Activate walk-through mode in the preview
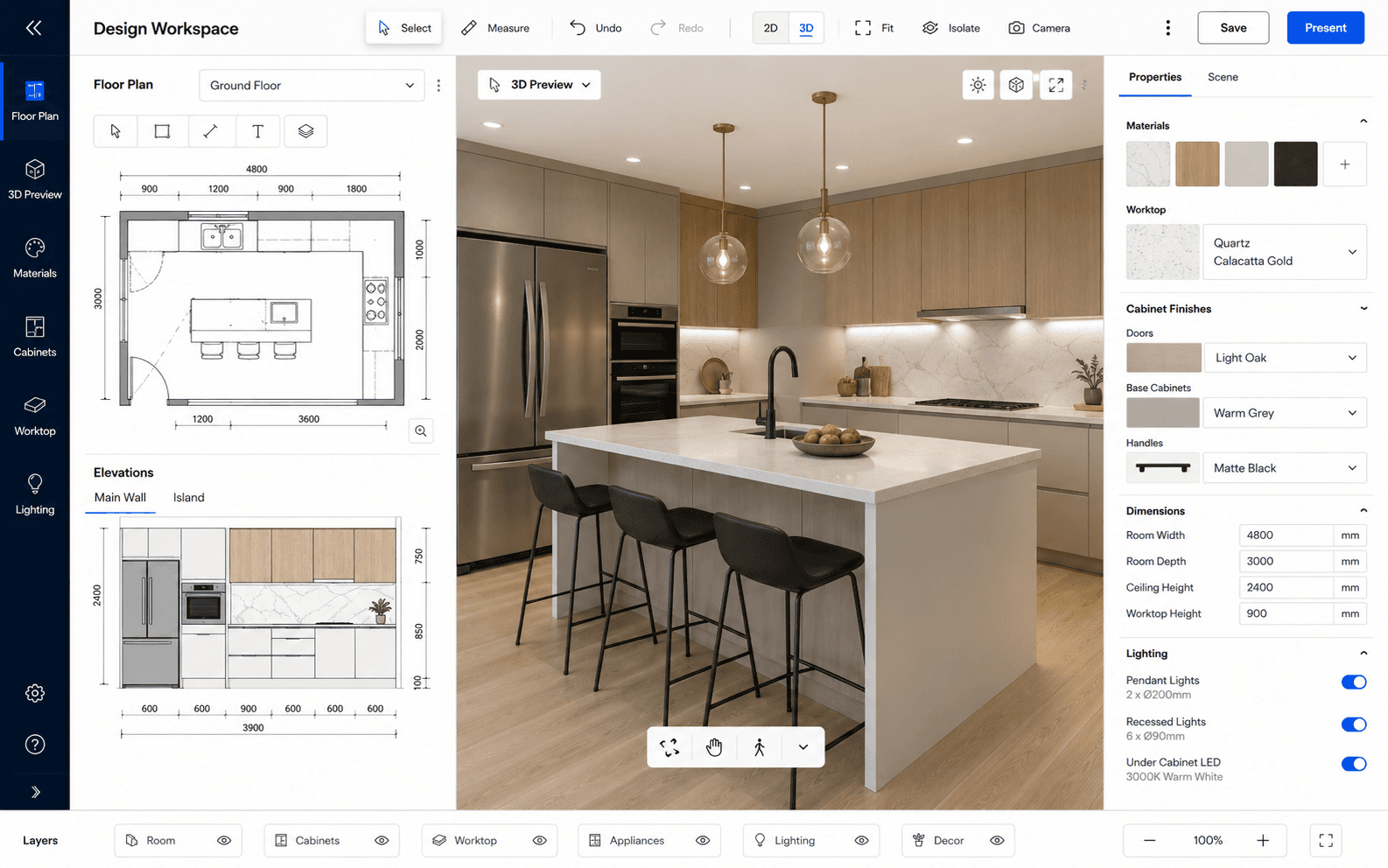 tap(759, 747)
